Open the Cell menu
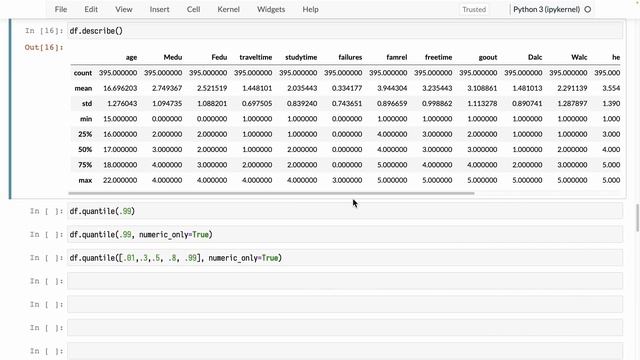The width and height of the screenshot is (640, 360). (193, 9)
